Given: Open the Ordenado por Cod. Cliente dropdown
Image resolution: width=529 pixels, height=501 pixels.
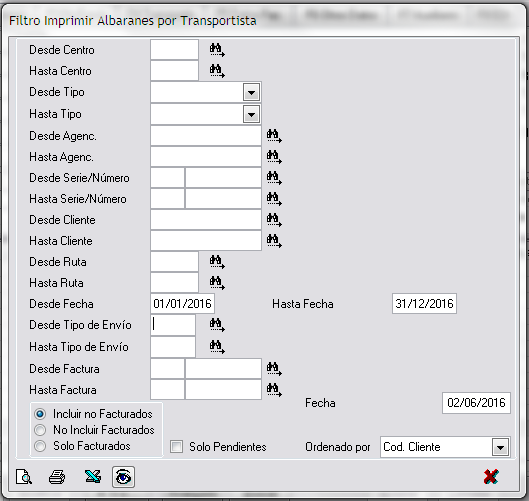Looking at the screenshot, I should coord(500,447).
